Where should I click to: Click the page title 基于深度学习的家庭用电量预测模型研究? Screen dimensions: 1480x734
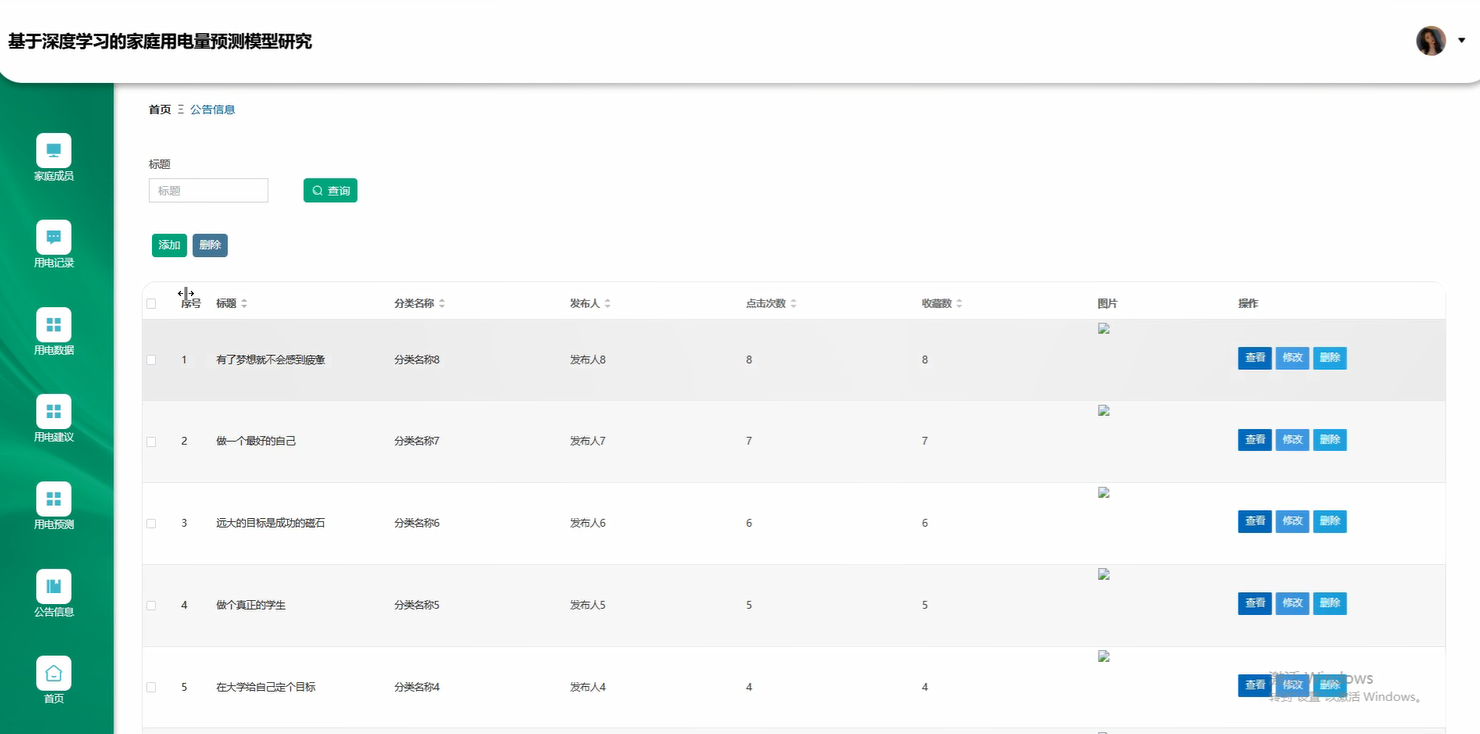coord(160,41)
